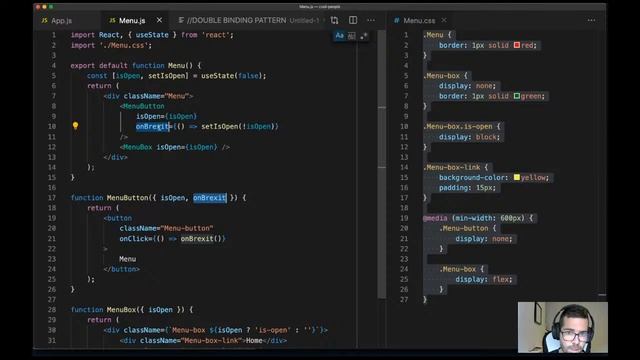
Task: Click the </button> closing tag
Action: [122, 269]
